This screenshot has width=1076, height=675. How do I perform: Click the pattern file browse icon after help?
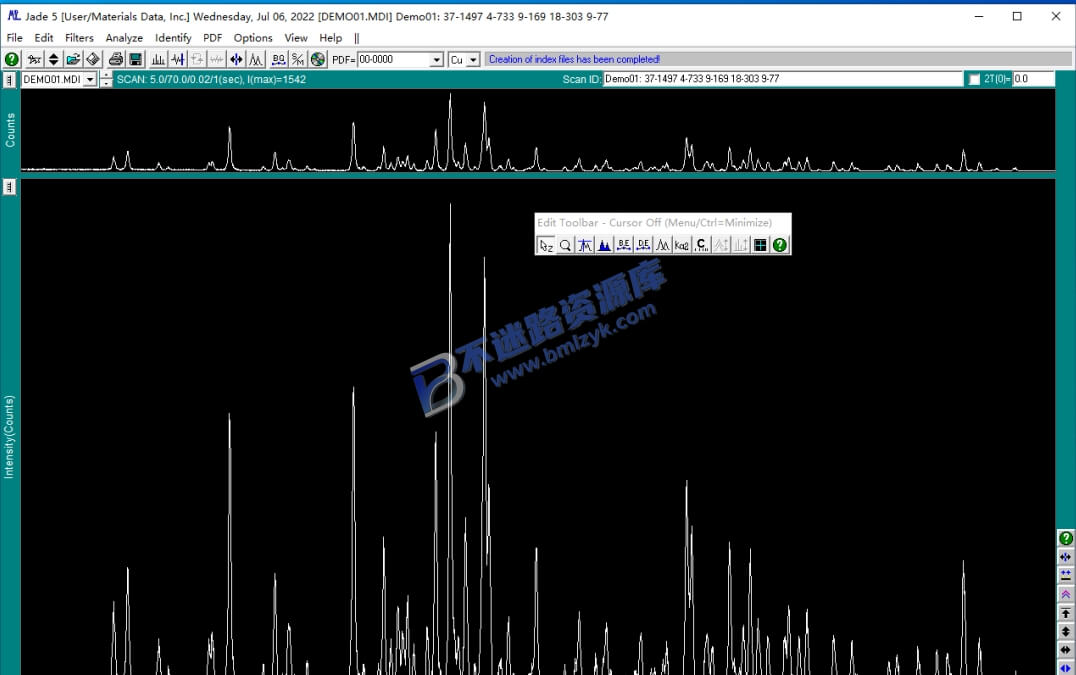click(34, 60)
